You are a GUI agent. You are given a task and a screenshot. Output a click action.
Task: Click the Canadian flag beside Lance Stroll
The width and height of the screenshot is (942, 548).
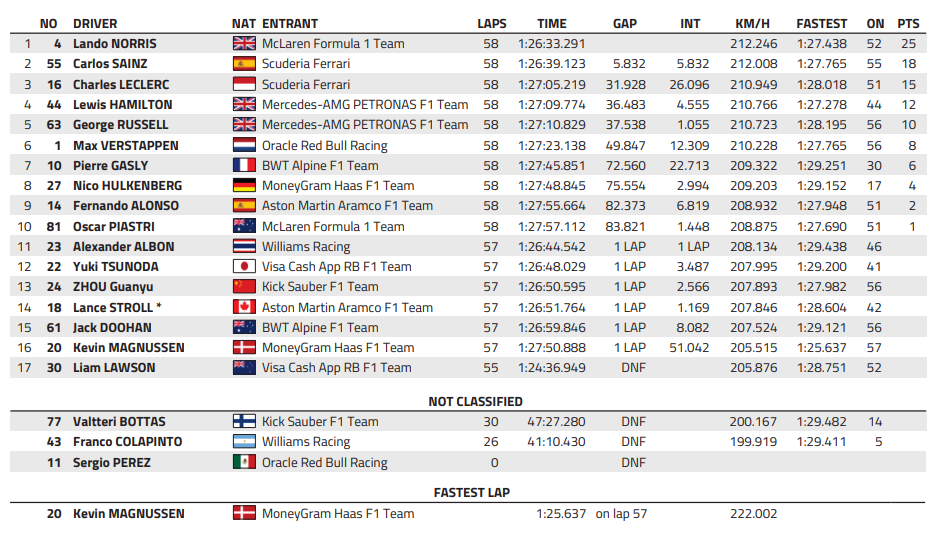[x=244, y=308]
